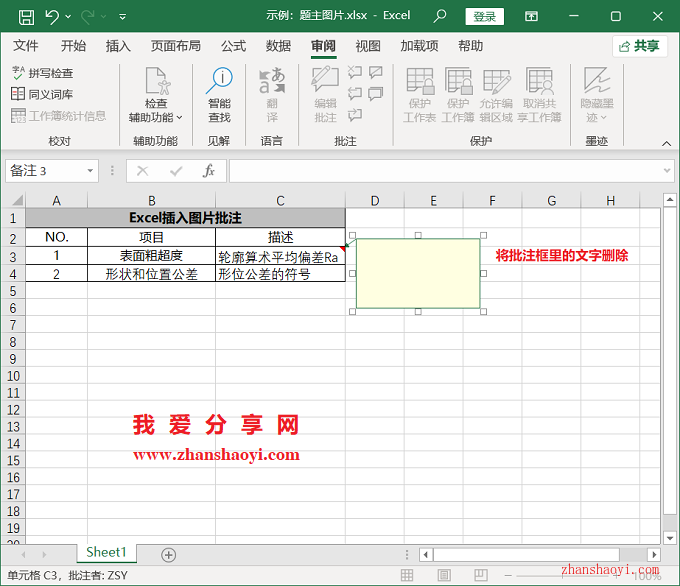Open the Name Box dropdown arrow
This screenshot has width=680, height=586.
click(90, 171)
